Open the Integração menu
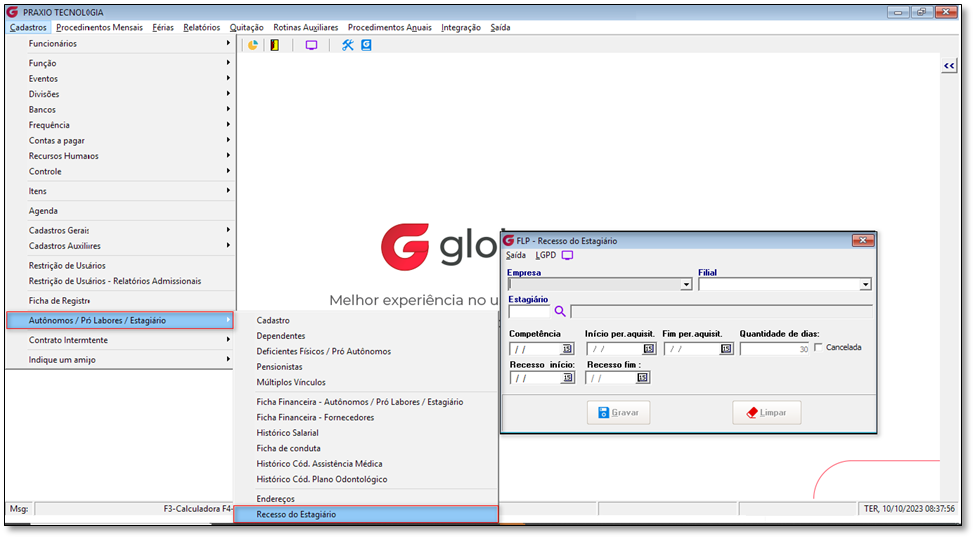 click(x=461, y=27)
